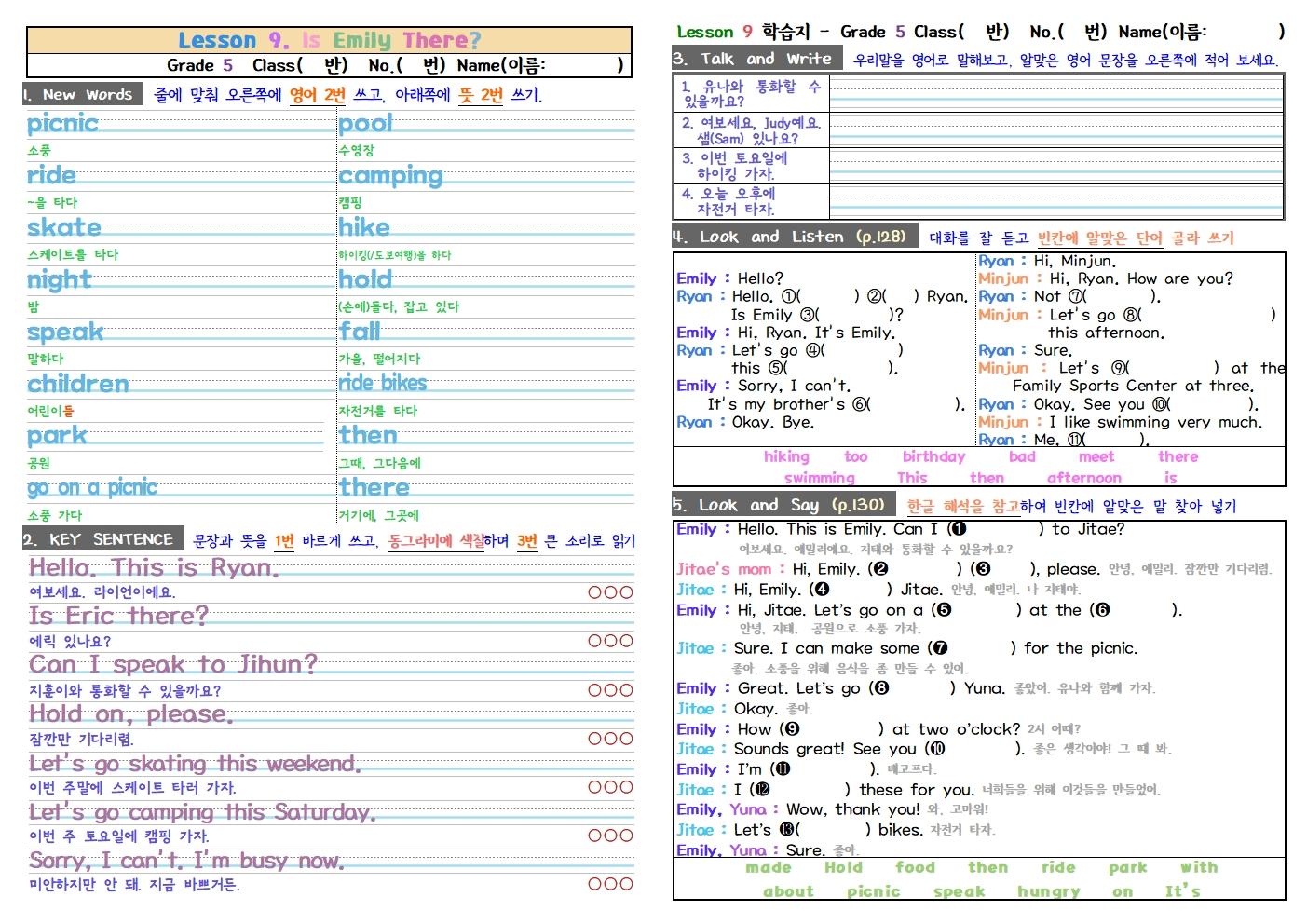Image resolution: width=1307 pixels, height=924 pixels.
Task: Click the line 'Wow, thank you!'
Action: [x=853, y=809]
